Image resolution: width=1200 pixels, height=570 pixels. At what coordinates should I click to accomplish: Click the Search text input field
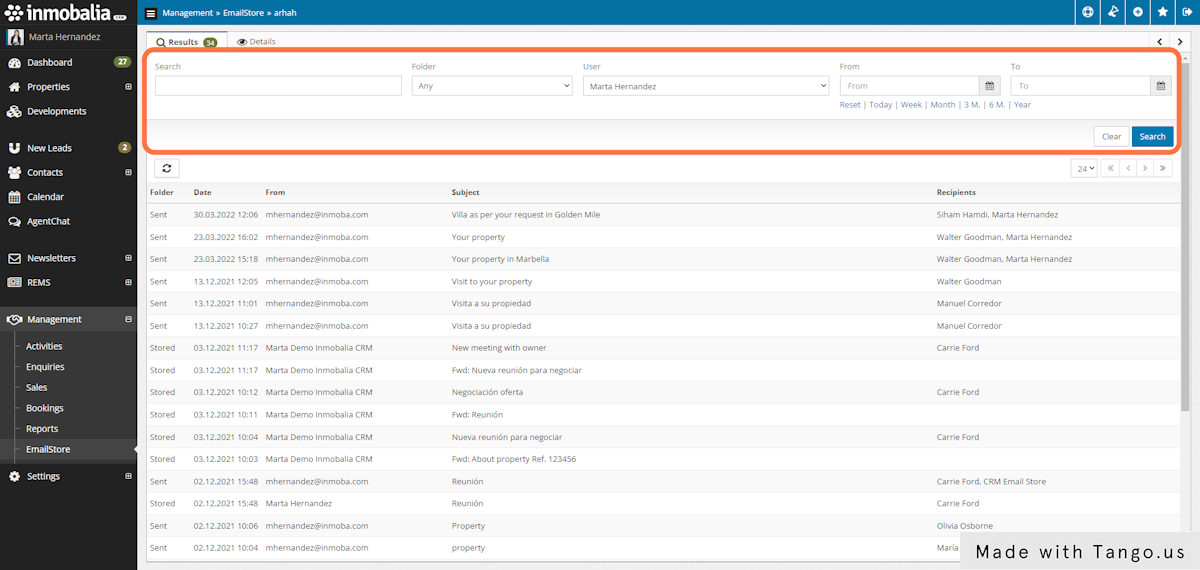[x=278, y=86]
